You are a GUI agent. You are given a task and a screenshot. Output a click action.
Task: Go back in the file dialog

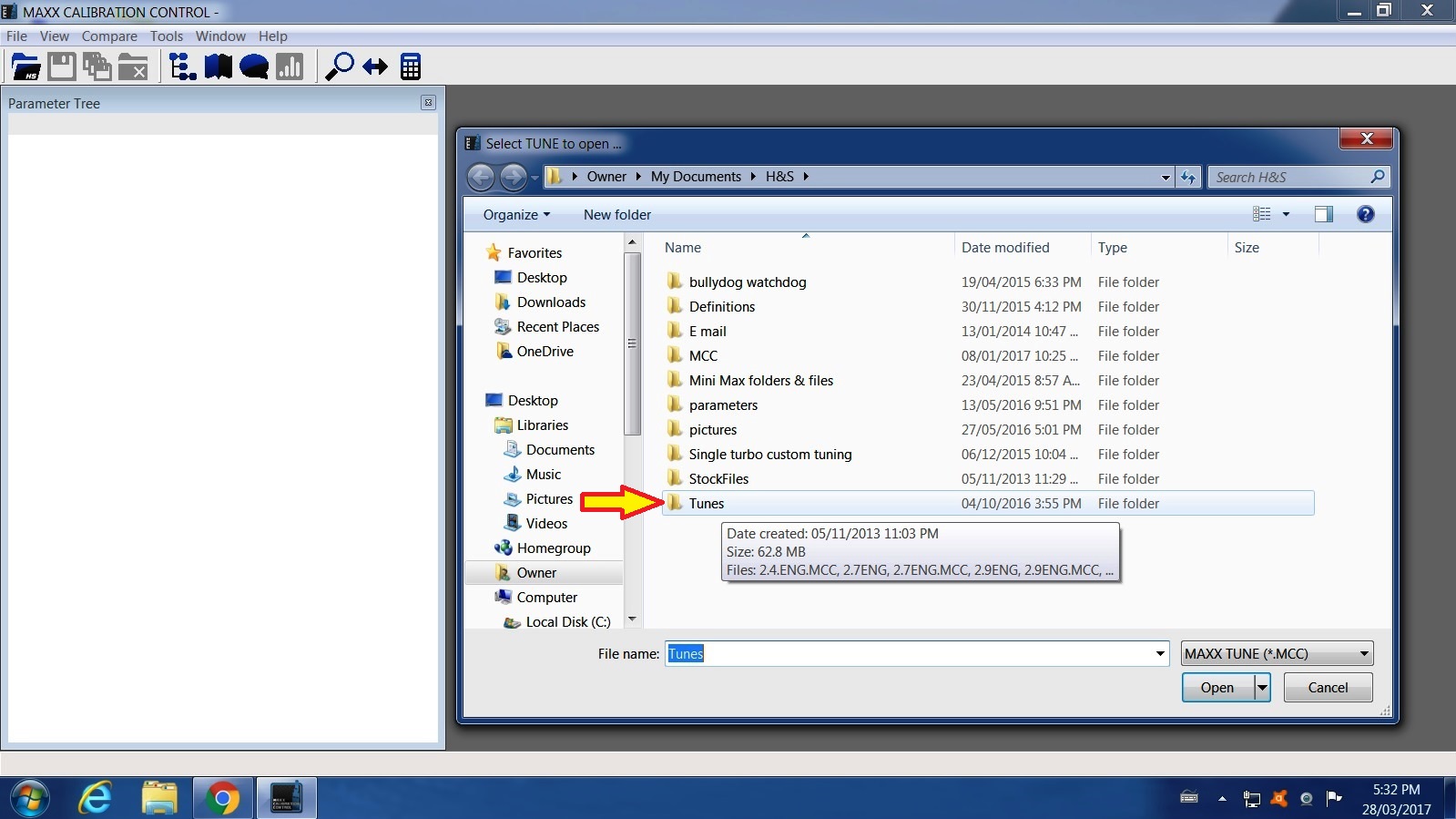coord(481,177)
